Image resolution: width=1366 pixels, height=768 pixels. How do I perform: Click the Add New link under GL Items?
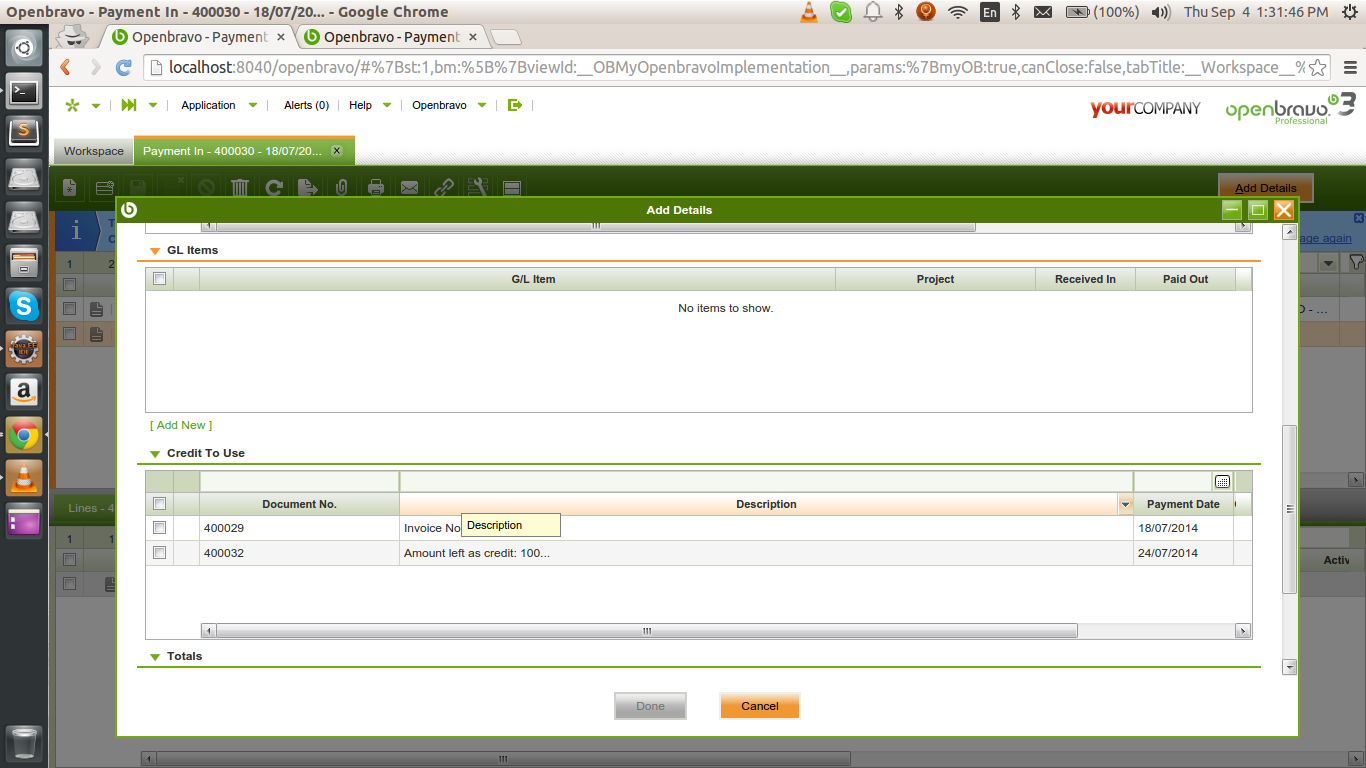click(x=181, y=425)
